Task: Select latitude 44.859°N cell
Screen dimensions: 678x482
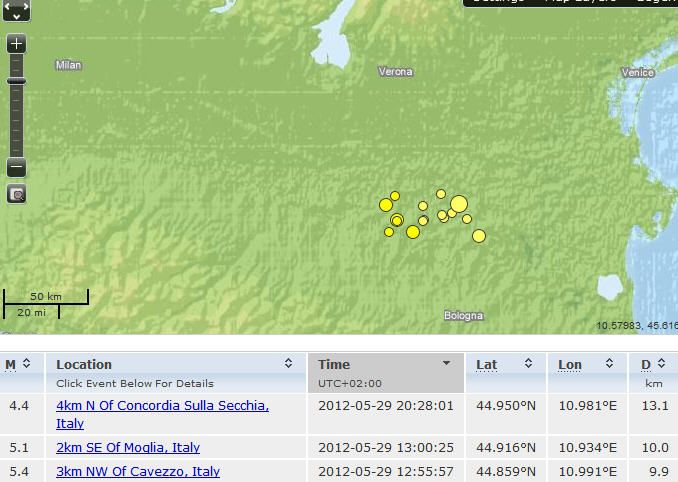Action: point(506,471)
